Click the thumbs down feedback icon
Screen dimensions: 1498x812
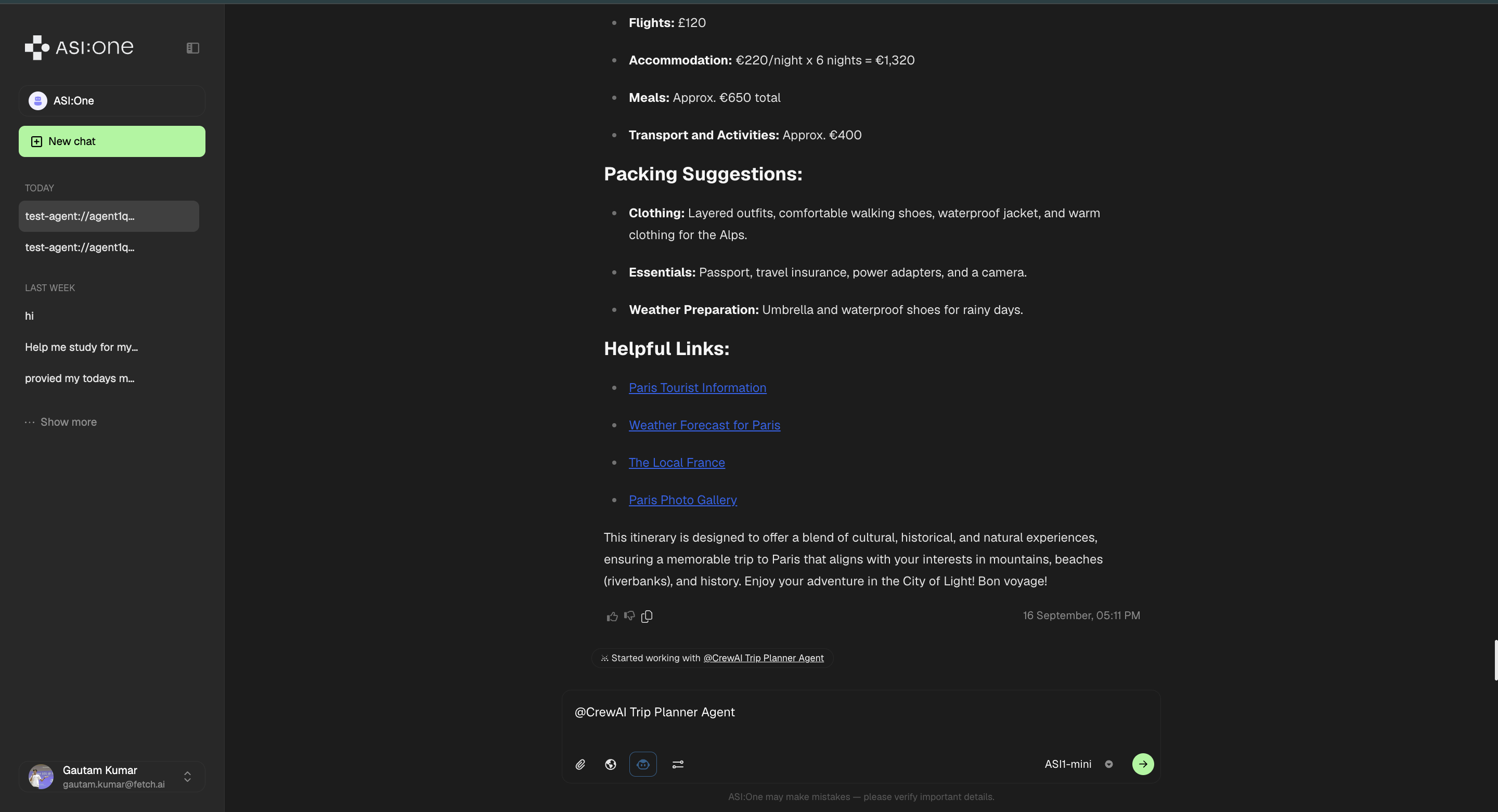pyautogui.click(x=629, y=616)
